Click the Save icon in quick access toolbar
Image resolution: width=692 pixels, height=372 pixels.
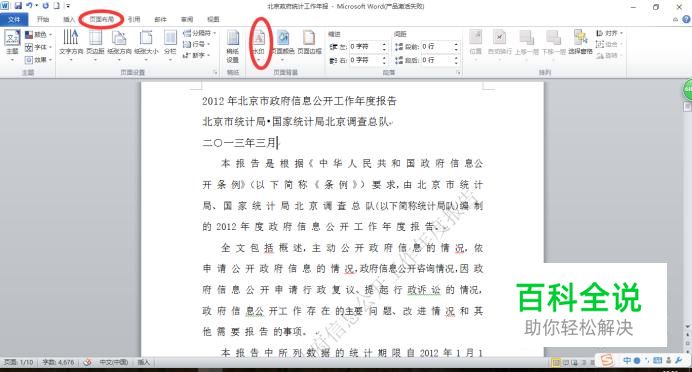(18, 6)
